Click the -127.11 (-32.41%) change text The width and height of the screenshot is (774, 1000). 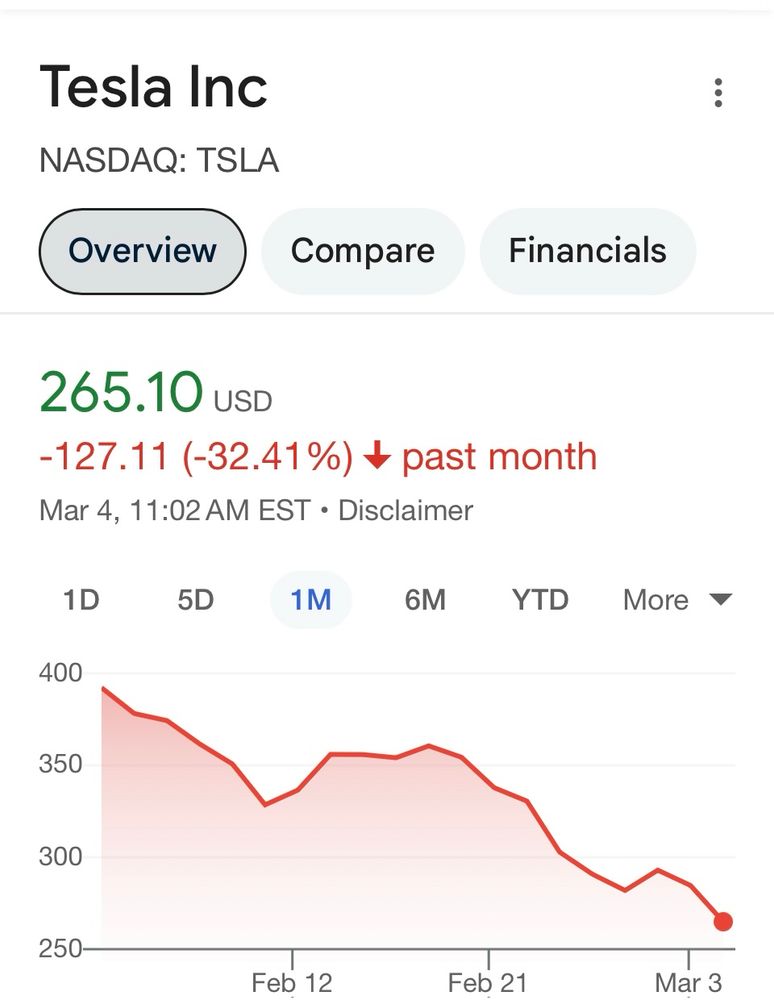(196, 457)
